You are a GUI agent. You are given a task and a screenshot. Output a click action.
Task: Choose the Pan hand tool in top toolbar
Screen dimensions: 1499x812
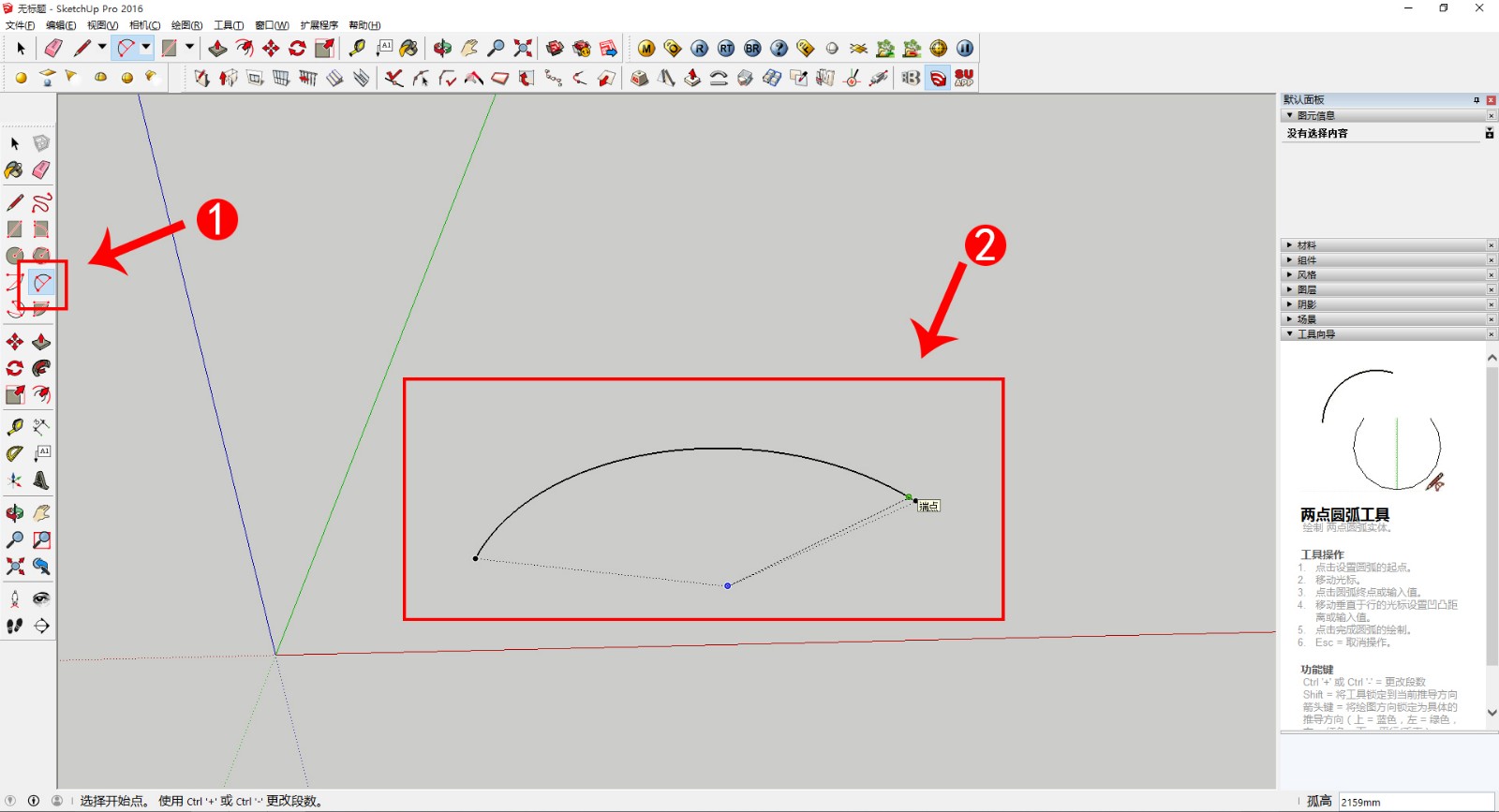[x=469, y=48]
